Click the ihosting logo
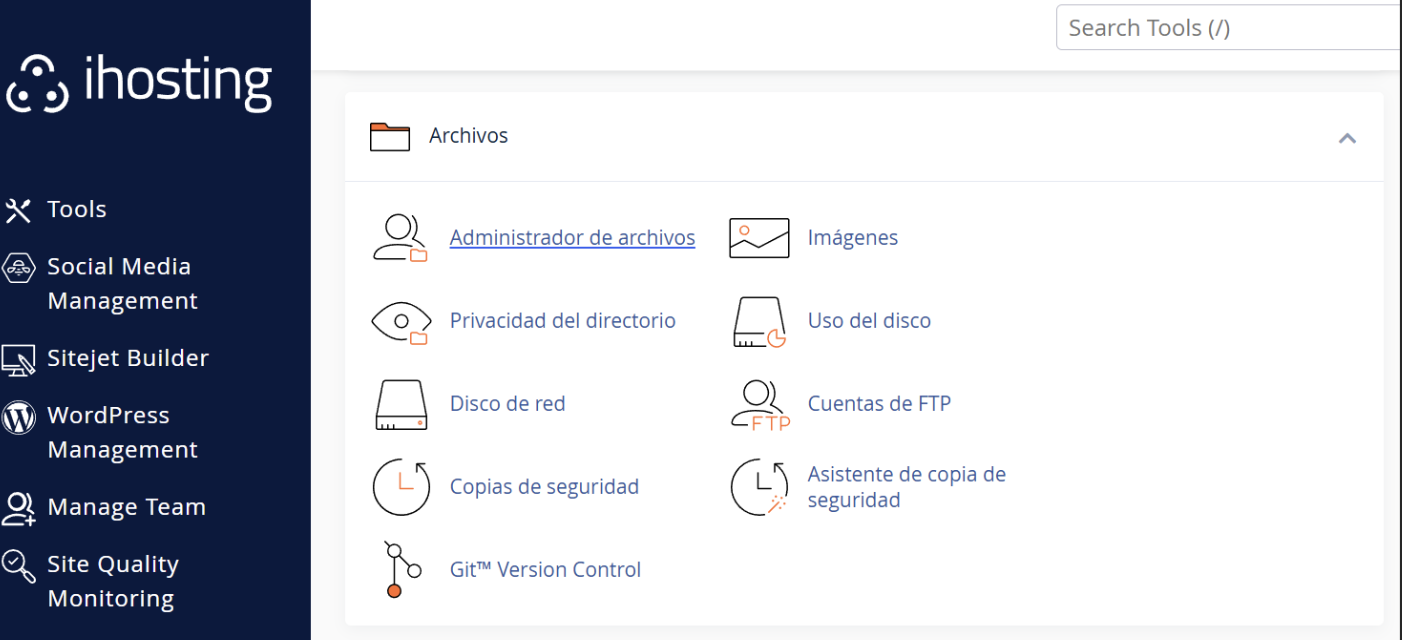 (140, 82)
